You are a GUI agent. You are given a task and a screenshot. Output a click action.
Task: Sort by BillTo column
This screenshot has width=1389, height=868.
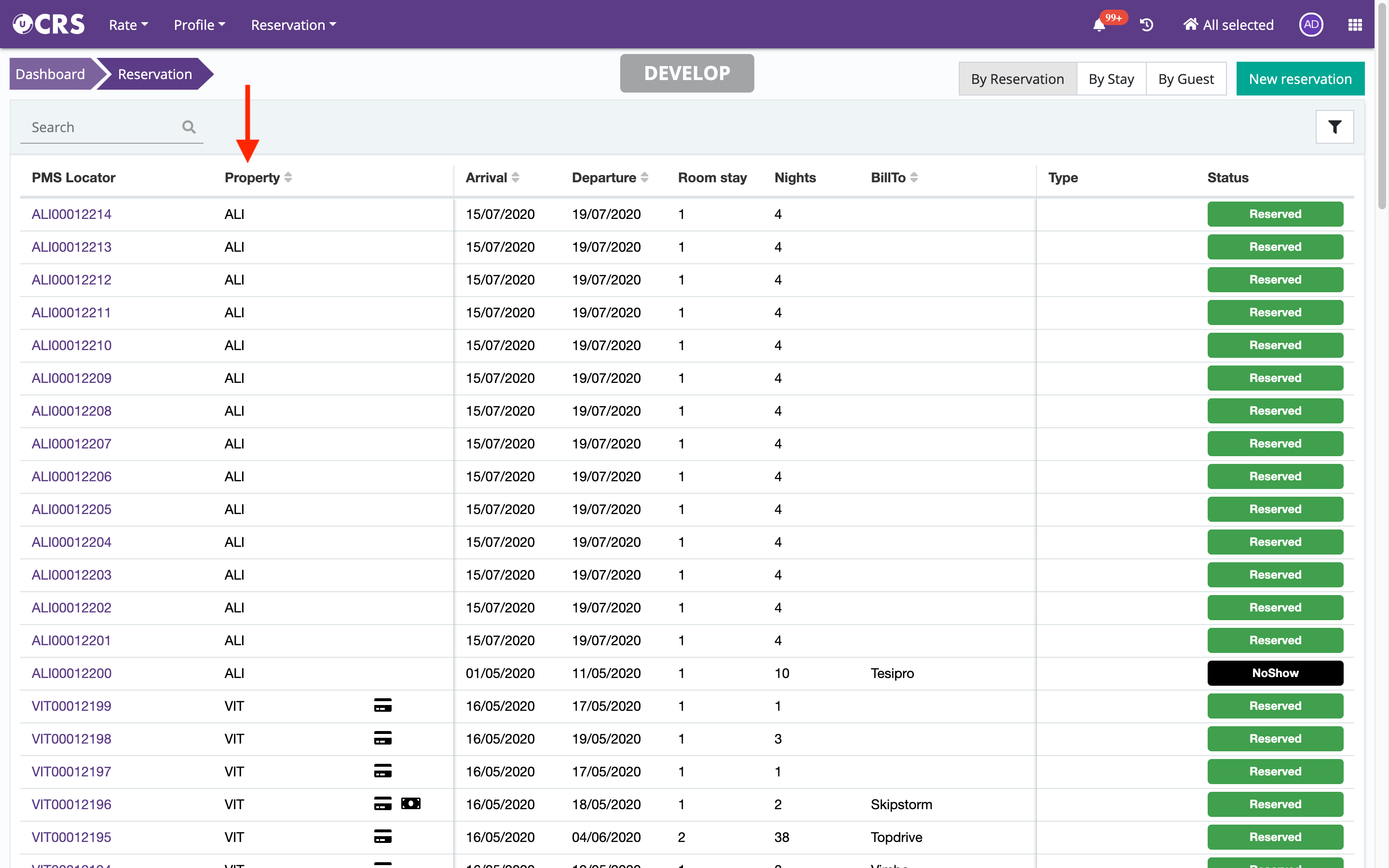point(914,177)
